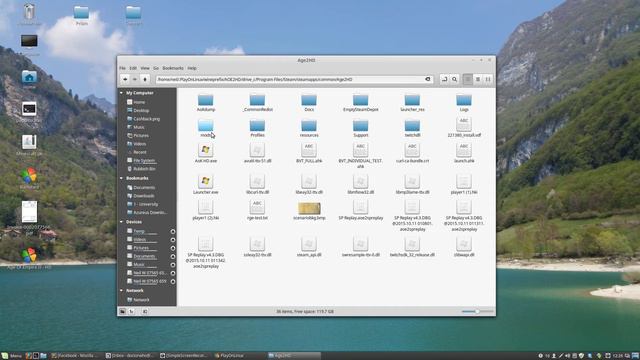This screenshot has height=360, width=640.
Task: Eject the Music device
Action: pos(173,265)
